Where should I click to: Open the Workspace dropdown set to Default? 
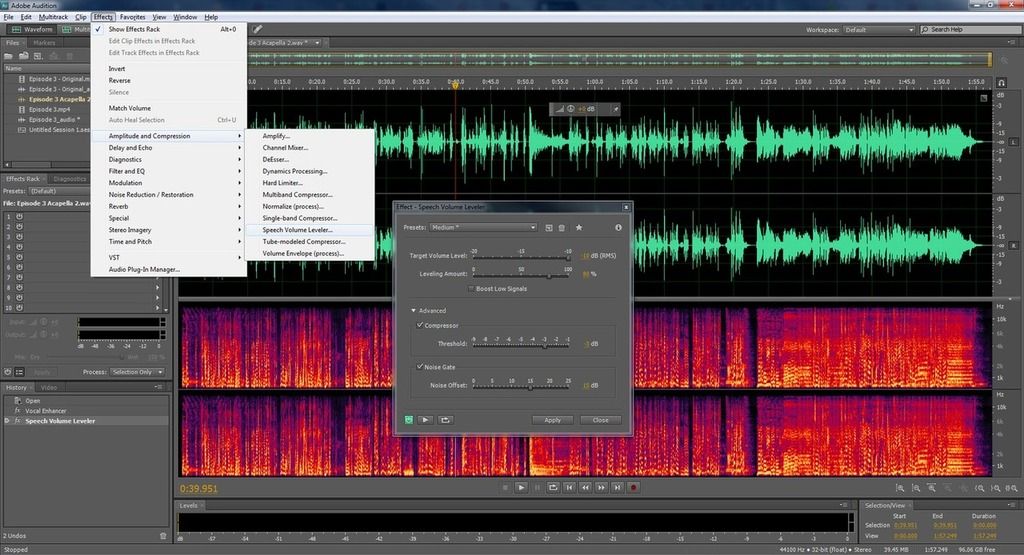(879, 30)
